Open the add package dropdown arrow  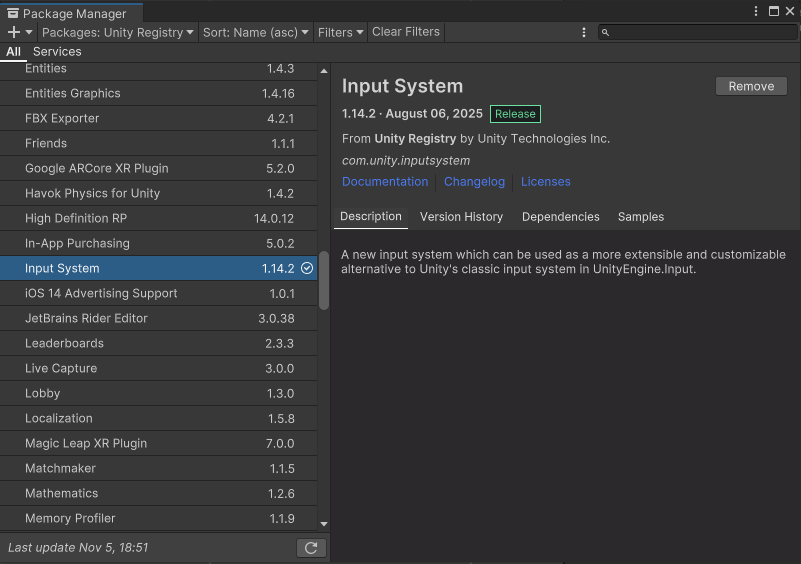point(29,32)
